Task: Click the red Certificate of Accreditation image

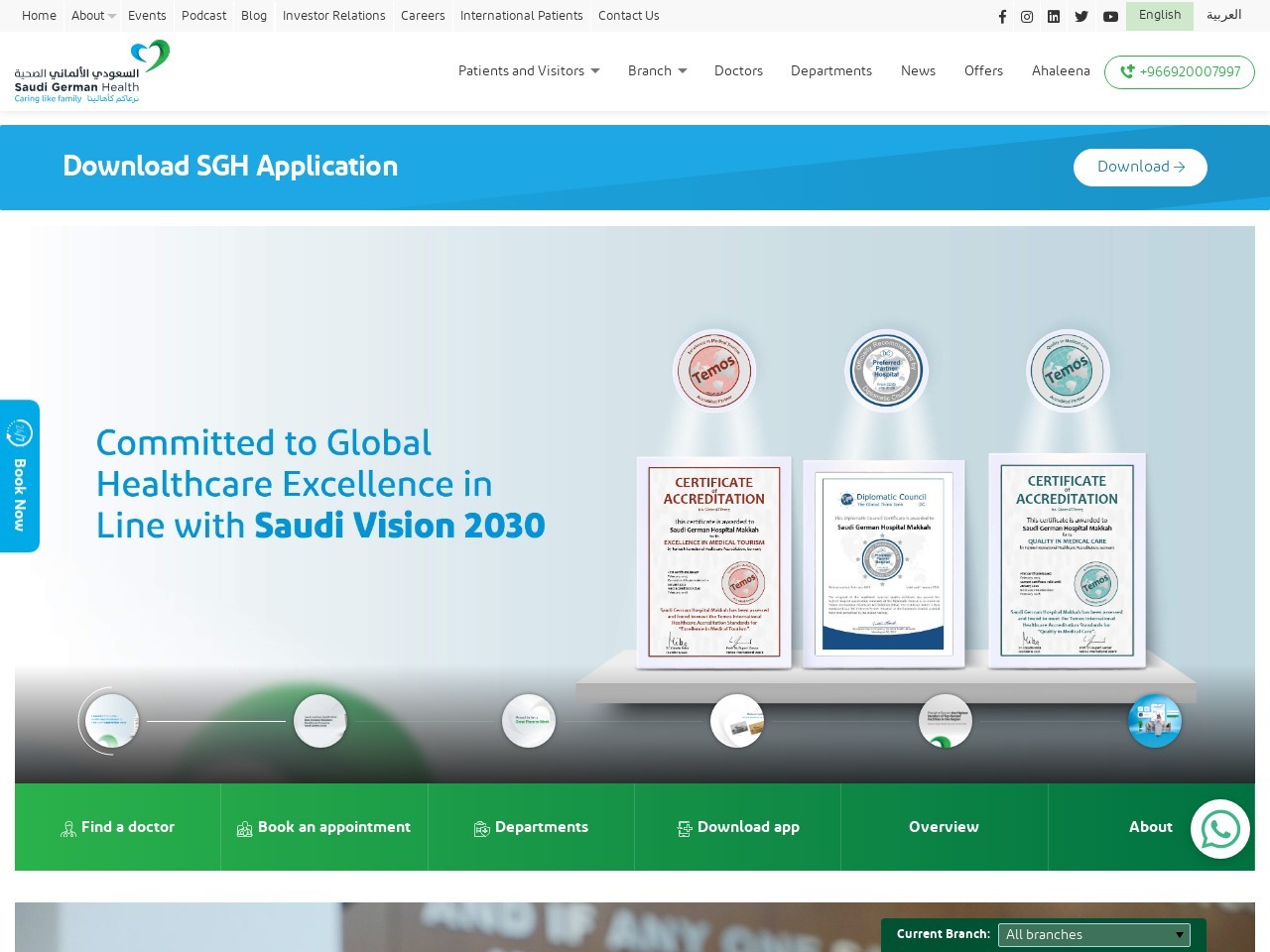Action: click(x=714, y=562)
